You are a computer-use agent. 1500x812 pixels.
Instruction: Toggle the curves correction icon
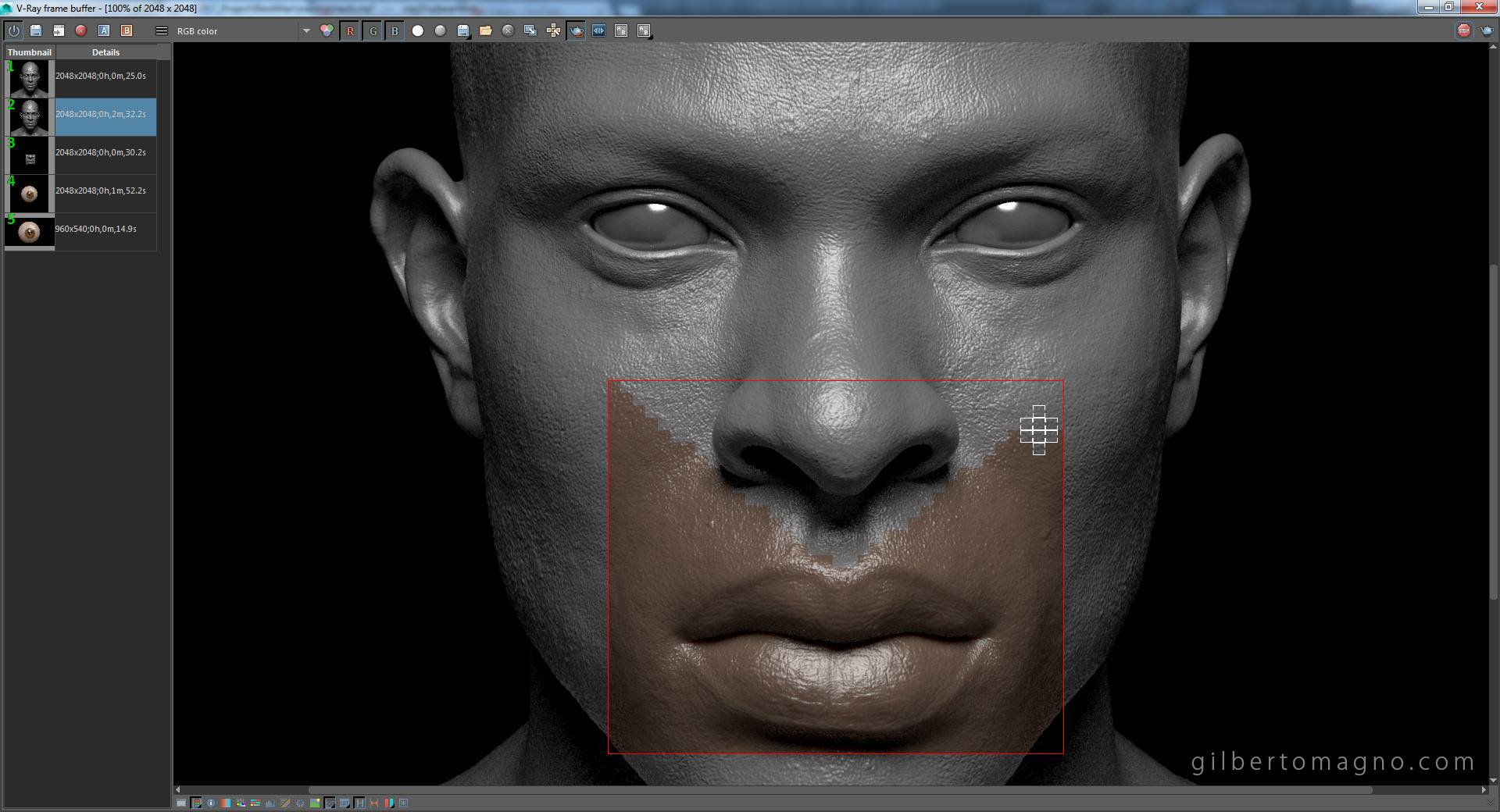(285, 803)
